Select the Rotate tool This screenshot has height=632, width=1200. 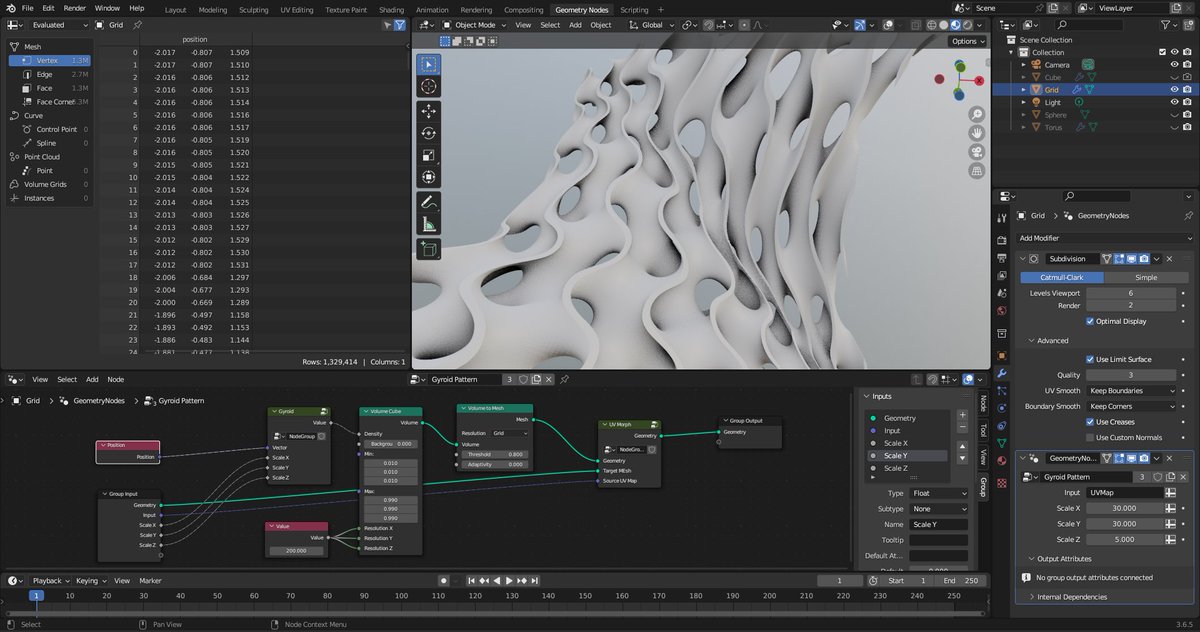pyautogui.click(x=428, y=131)
